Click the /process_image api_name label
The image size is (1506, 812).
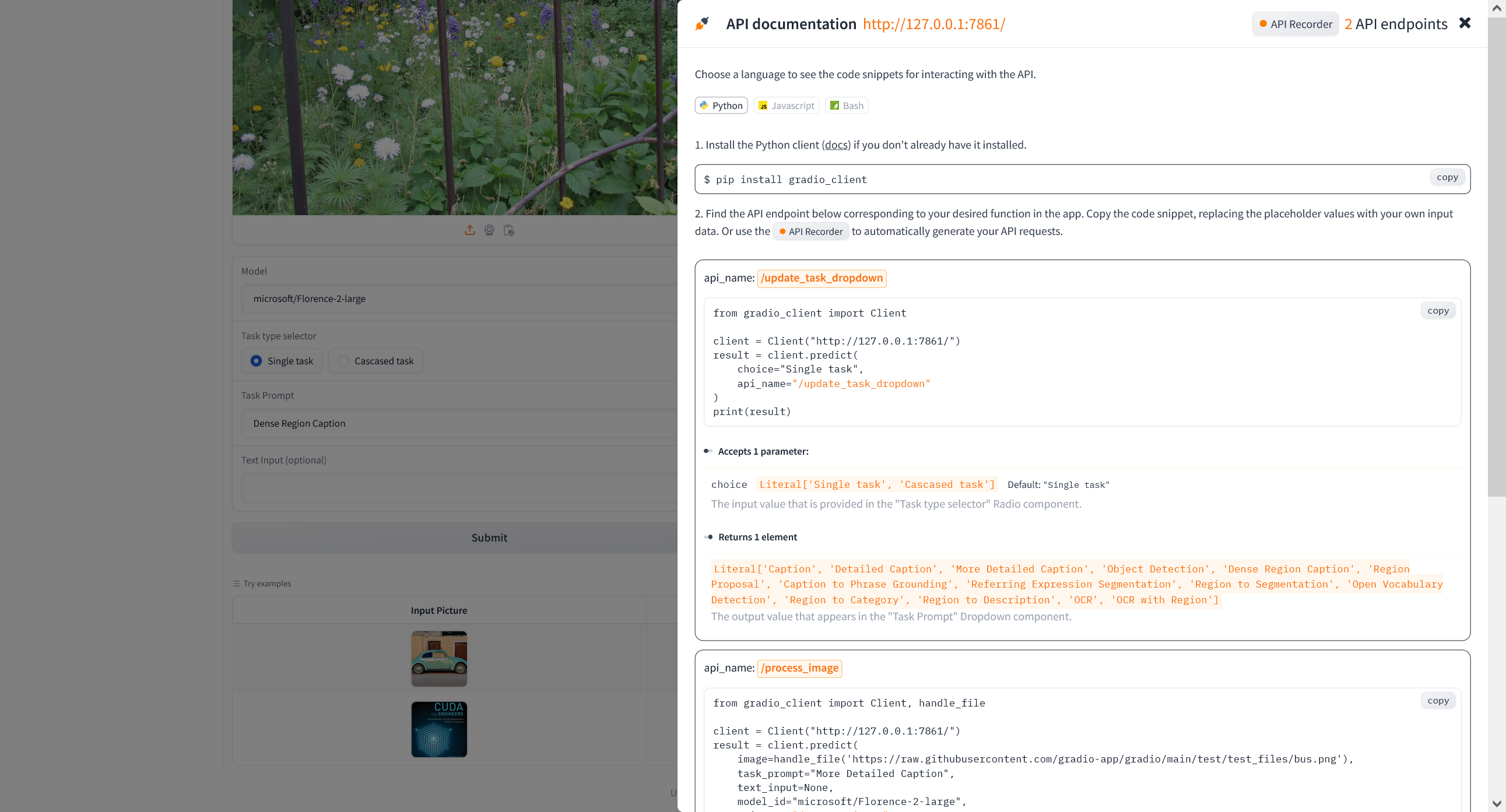[799, 668]
